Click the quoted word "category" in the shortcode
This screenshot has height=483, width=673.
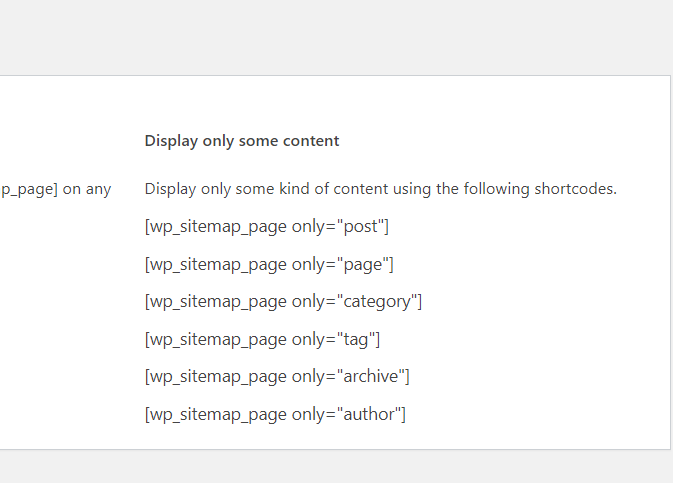tap(378, 302)
